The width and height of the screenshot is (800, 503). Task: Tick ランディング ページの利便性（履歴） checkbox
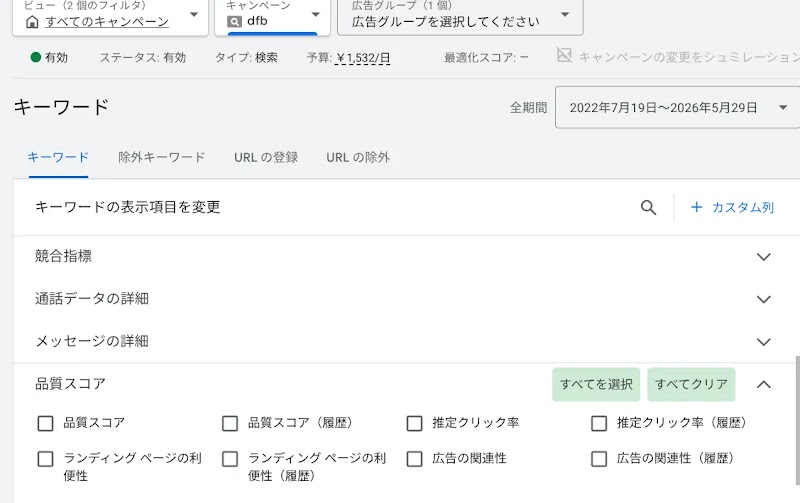click(230, 459)
